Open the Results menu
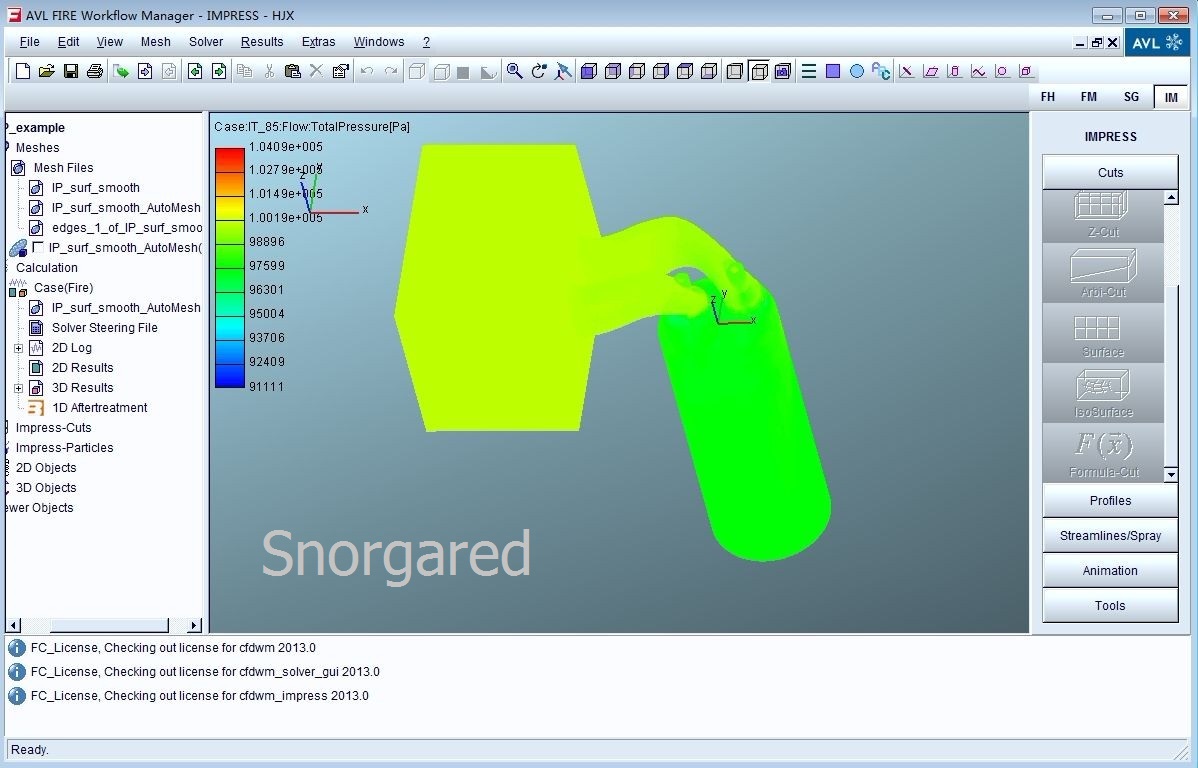 point(262,42)
